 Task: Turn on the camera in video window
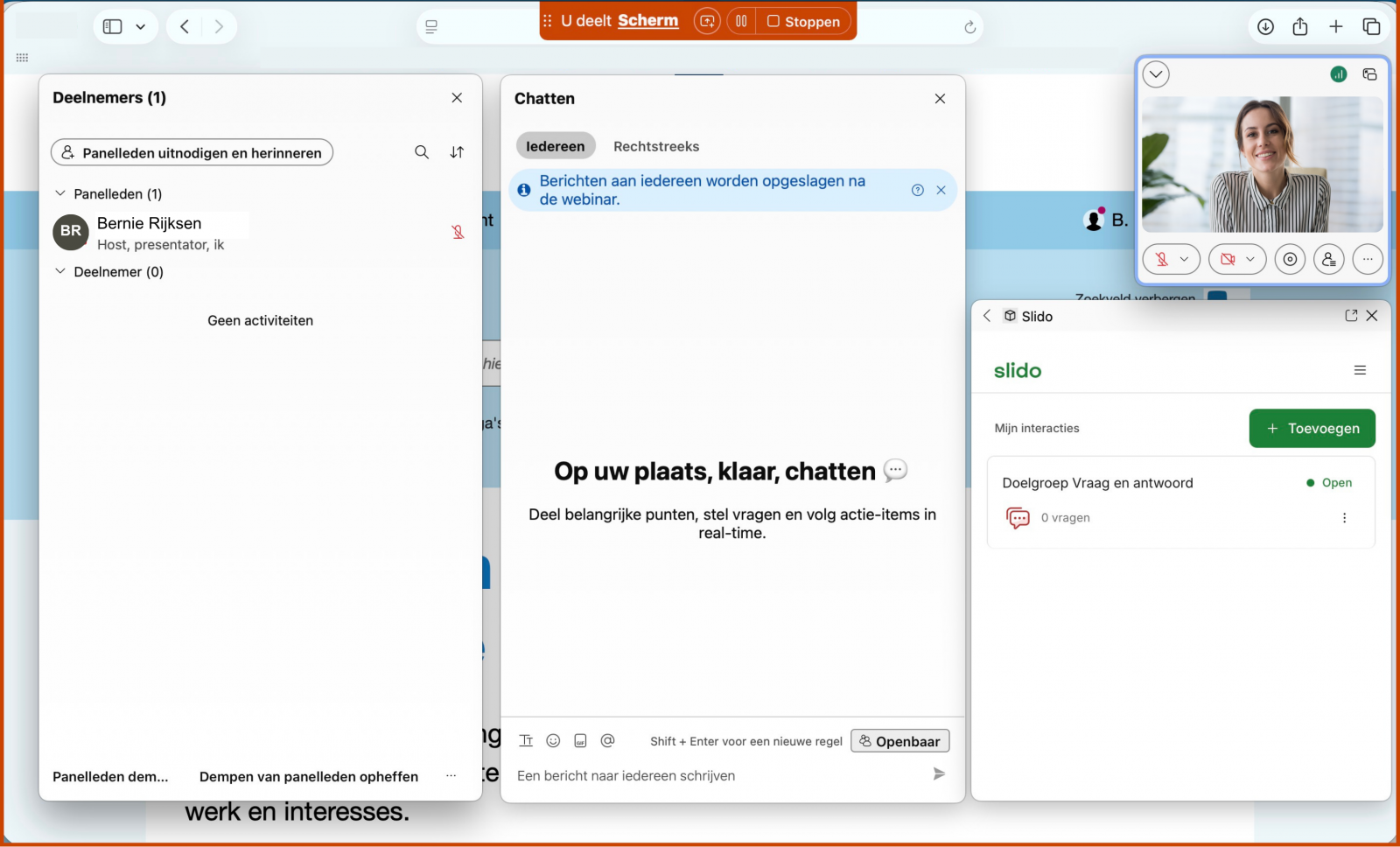click(x=1228, y=259)
